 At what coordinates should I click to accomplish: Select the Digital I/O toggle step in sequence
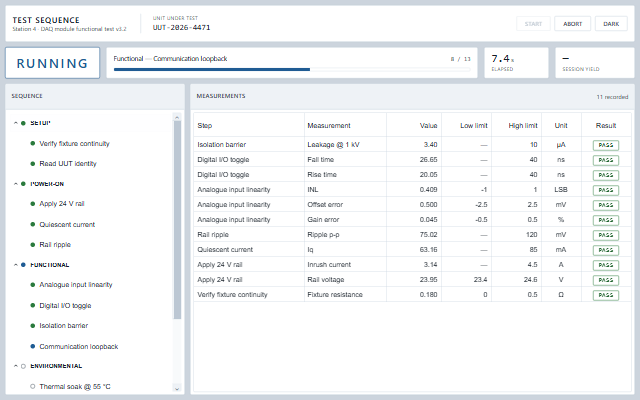(65, 305)
